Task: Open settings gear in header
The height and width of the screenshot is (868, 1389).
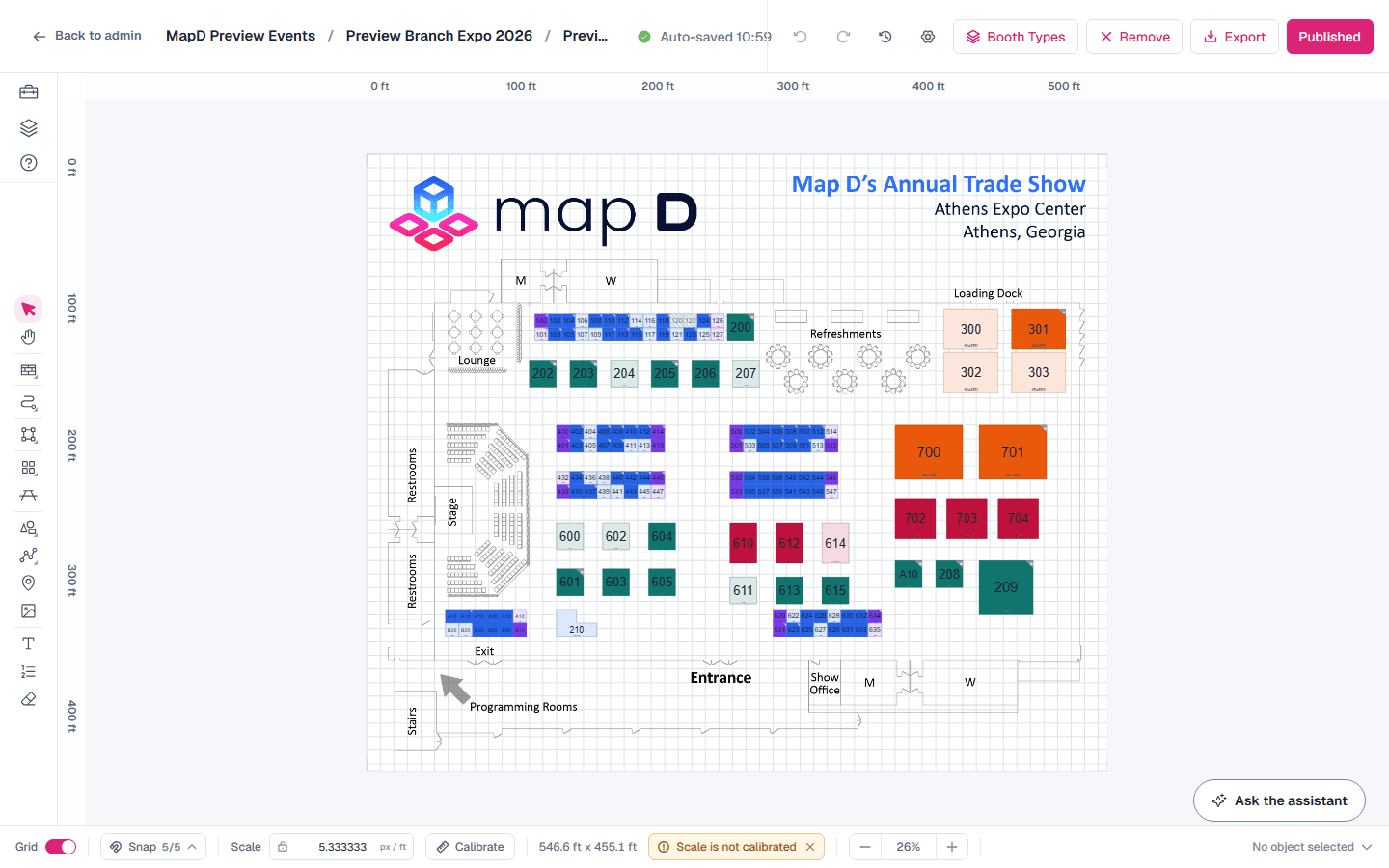Action: pyautogui.click(x=928, y=37)
